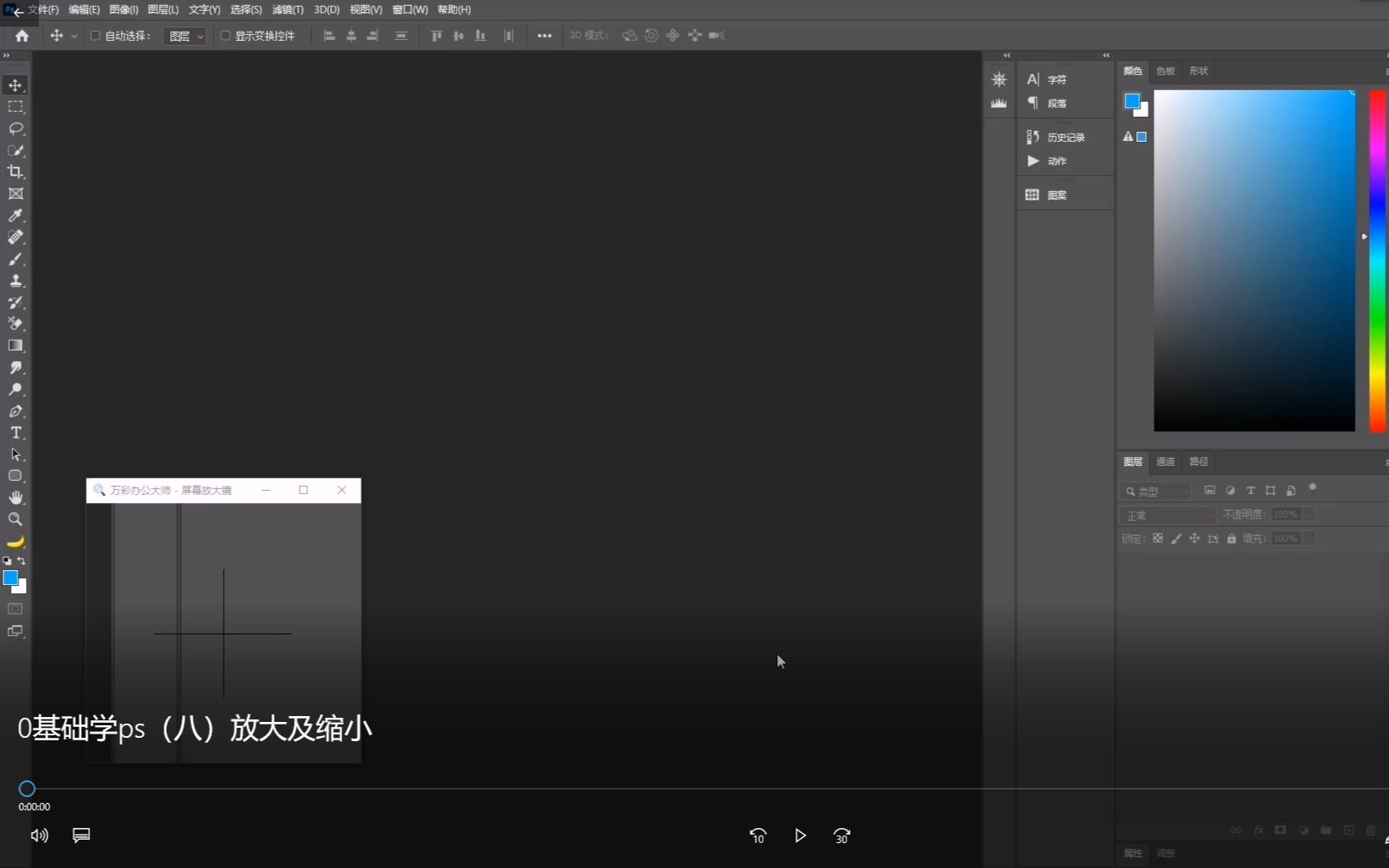The image size is (1389, 868).
Task: Select the Rectangular Marquee tool
Action: (x=15, y=107)
